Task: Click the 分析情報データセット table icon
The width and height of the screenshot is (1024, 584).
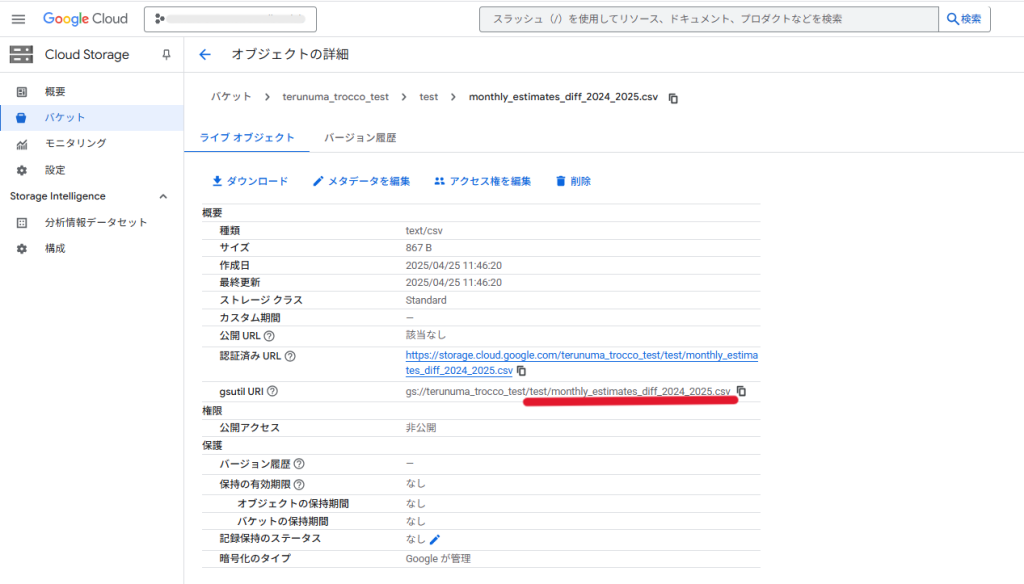Action: pos(22,223)
